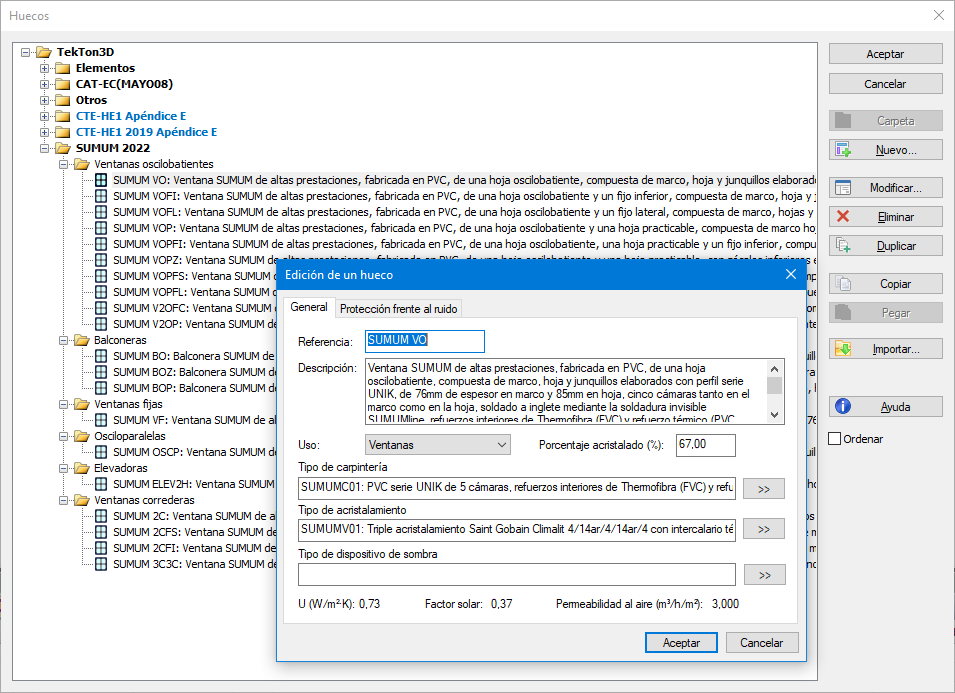Click the Ventanas oscilobatientes folder icon
This screenshot has width=955, height=693.
click(82, 164)
